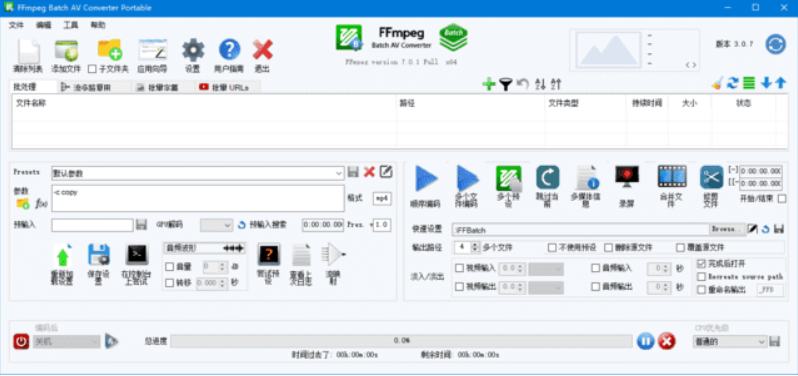
Task: Toggle the audio fade-out checkbox
Action: pyautogui.click(x=595, y=287)
